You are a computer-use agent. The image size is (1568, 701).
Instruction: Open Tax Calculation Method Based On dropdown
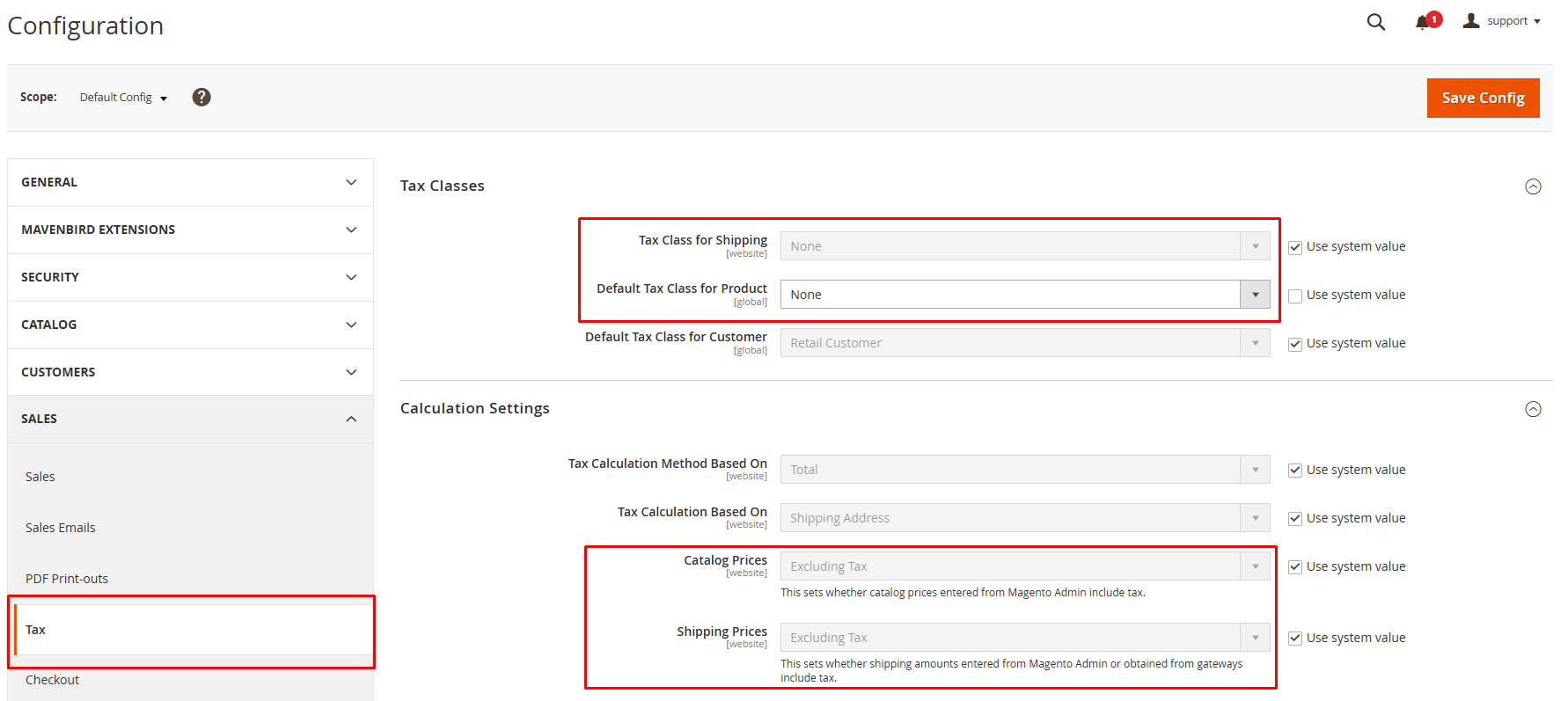[x=1025, y=470]
